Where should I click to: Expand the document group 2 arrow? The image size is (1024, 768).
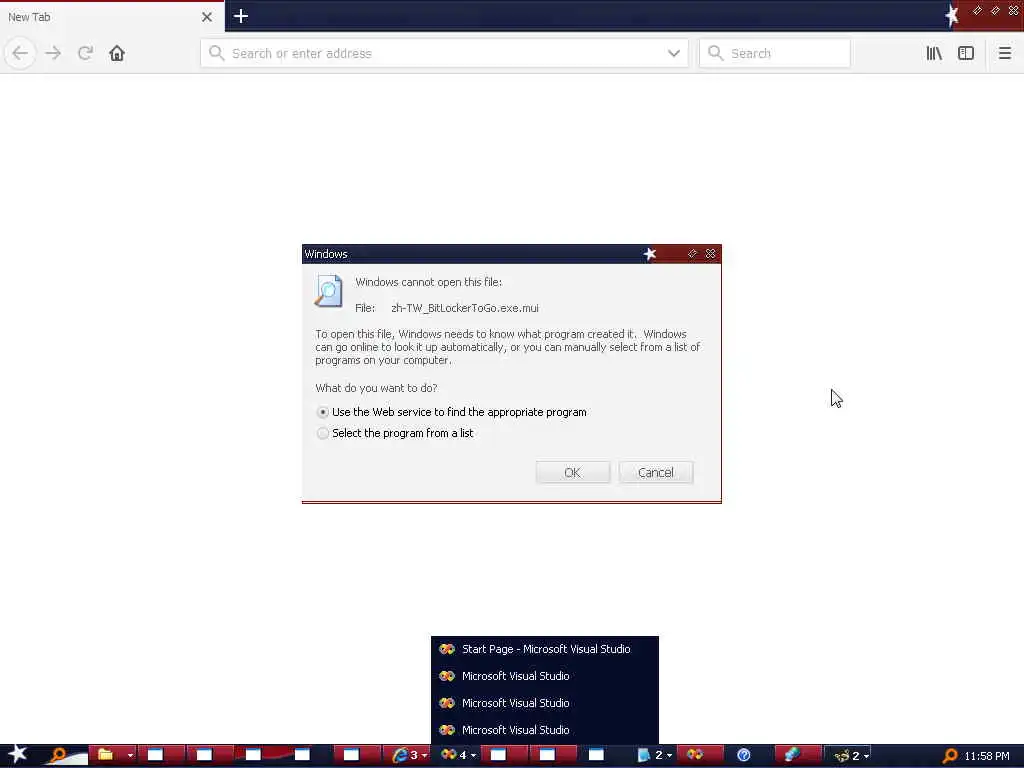pos(669,756)
